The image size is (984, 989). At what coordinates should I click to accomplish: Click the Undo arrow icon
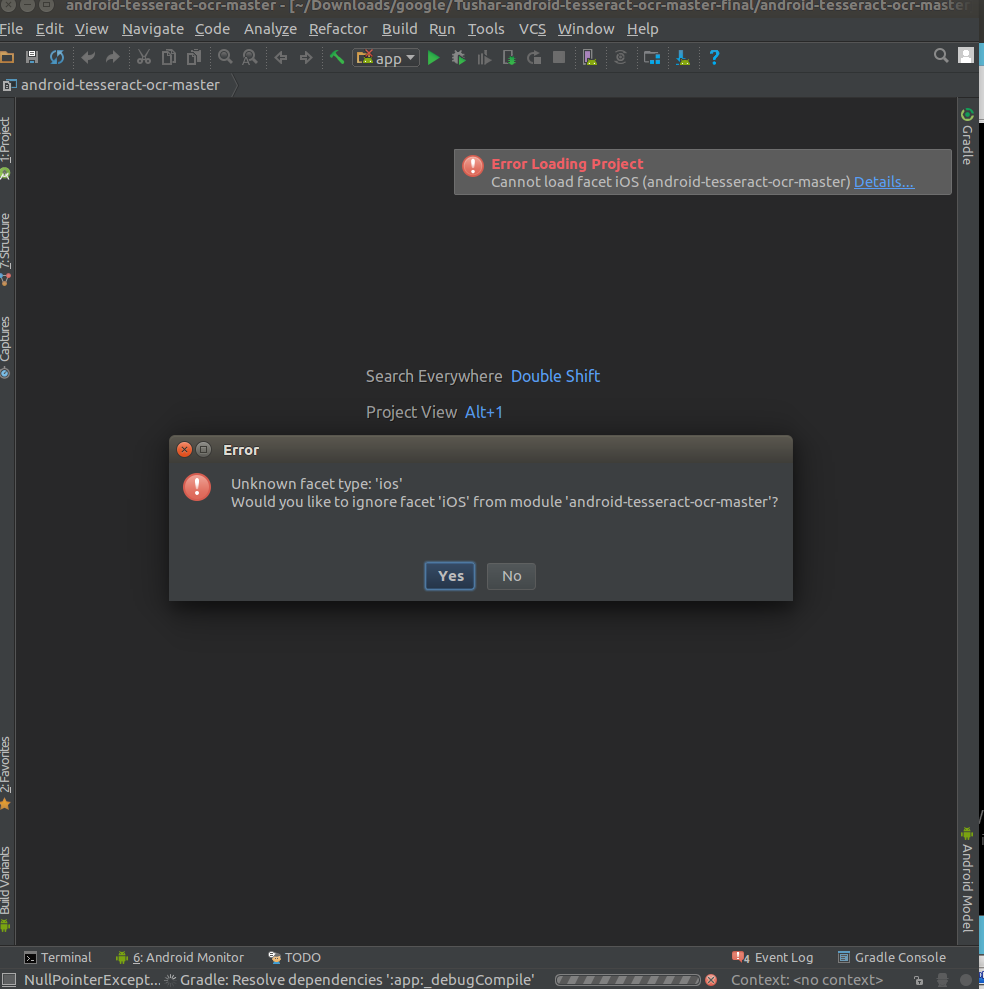pyautogui.click(x=88, y=57)
